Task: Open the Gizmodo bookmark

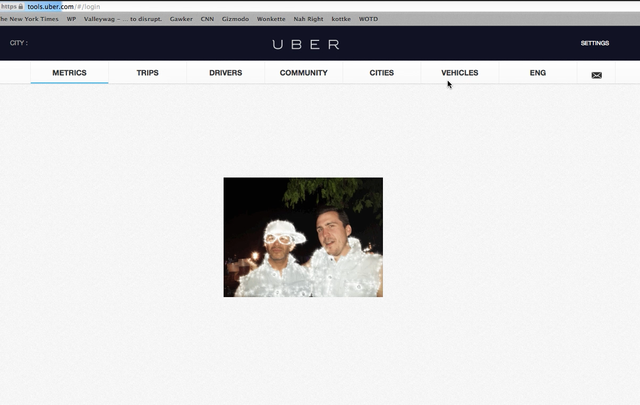Action: tap(236, 19)
